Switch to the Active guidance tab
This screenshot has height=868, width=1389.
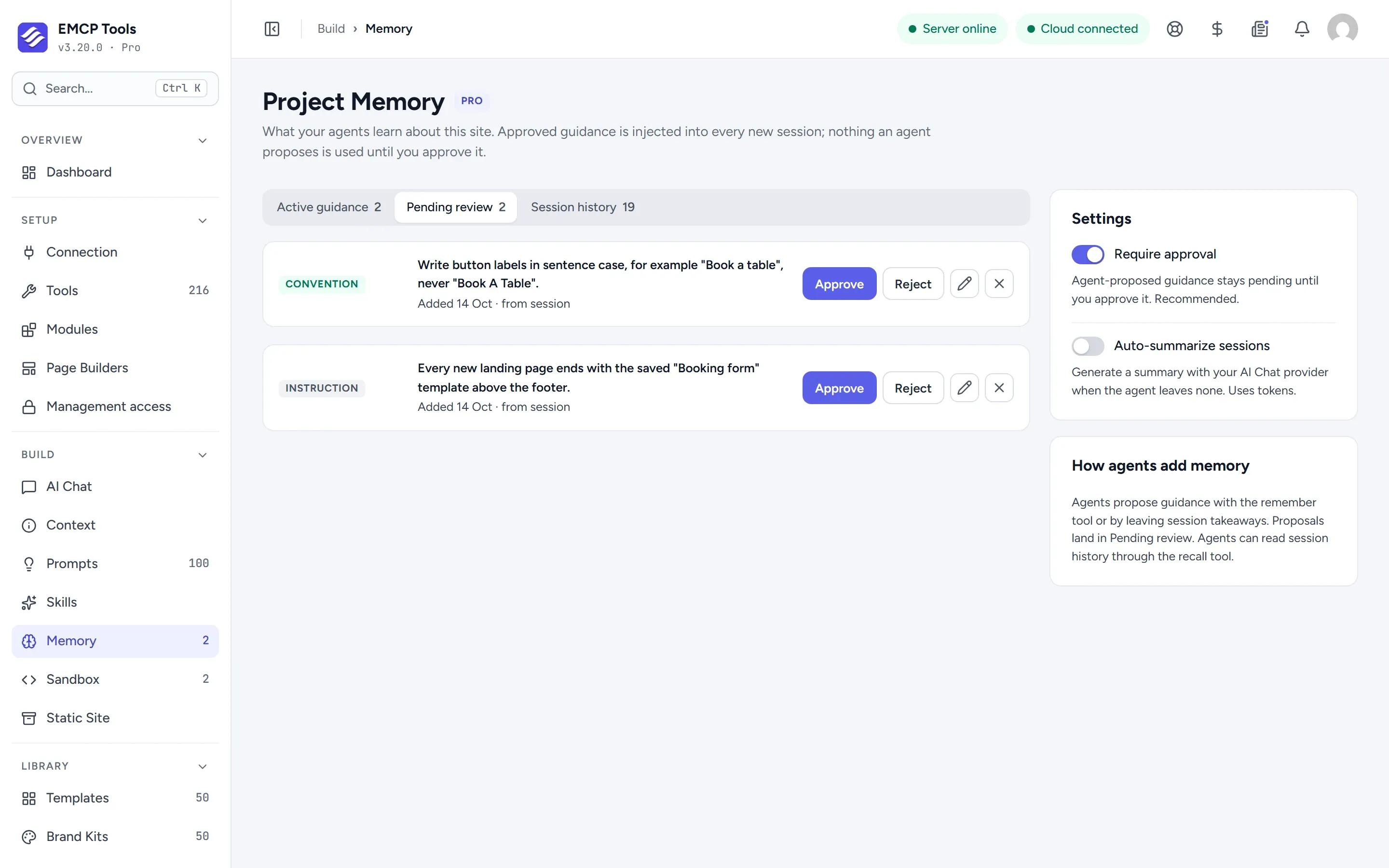pyautogui.click(x=329, y=207)
